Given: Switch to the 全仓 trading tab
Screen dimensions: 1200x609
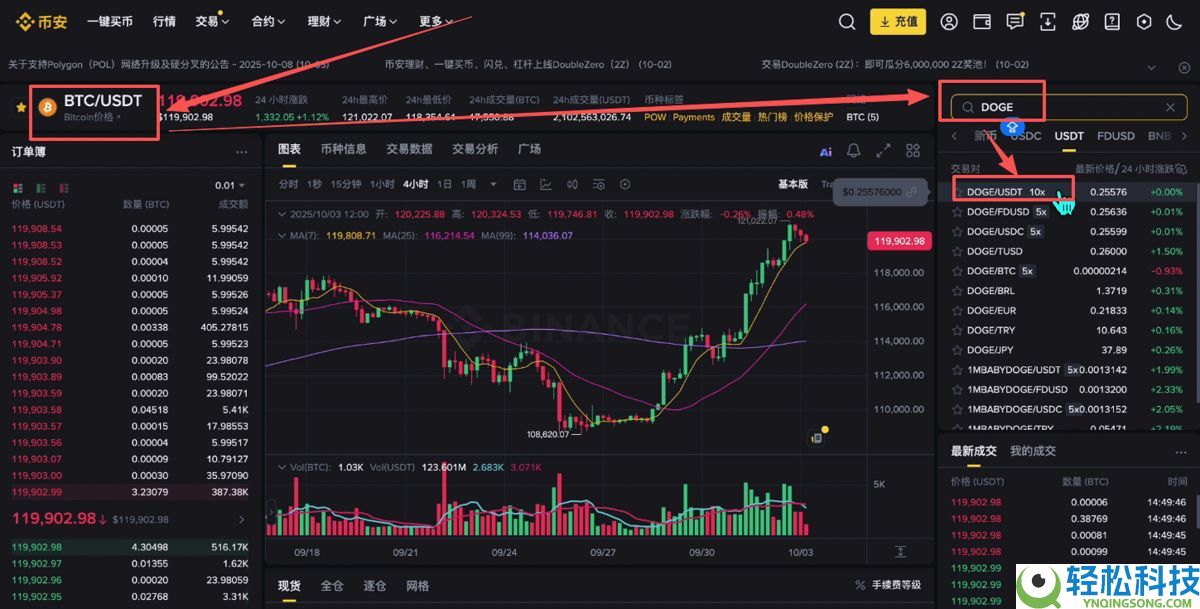Looking at the screenshot, I should click(331, 586).
